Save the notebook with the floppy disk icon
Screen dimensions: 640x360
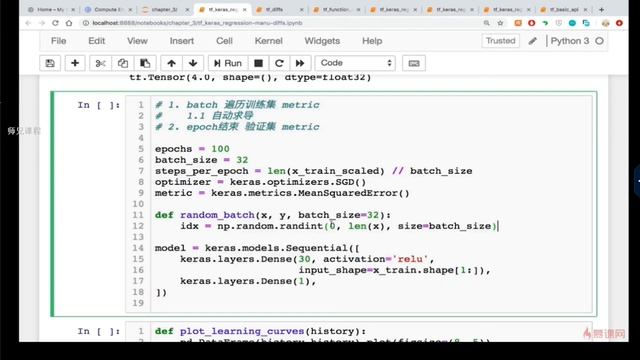50,63
